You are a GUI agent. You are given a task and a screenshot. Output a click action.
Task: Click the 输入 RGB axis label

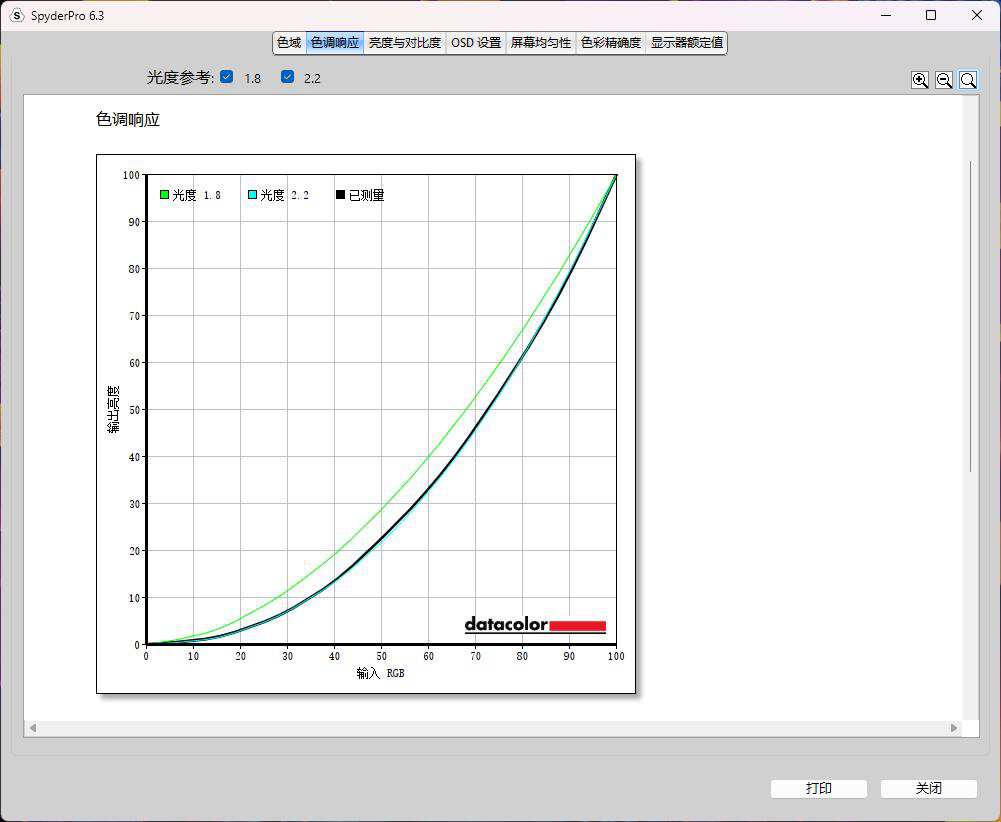pyautogui.click(x=380, y=673)
